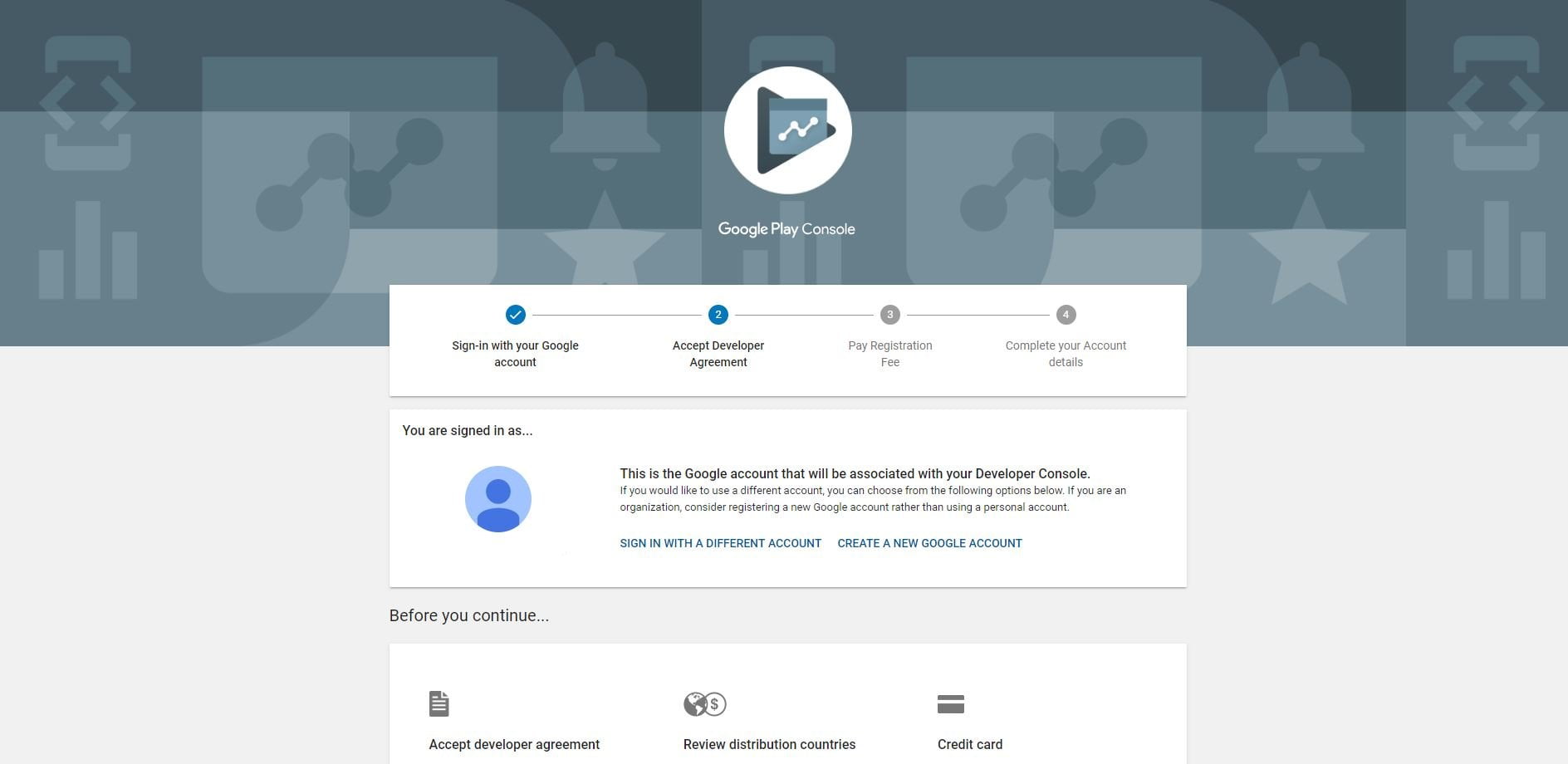Click Sign In With A Different Account
Viewport: 1568px width, 764px height.
721,543
